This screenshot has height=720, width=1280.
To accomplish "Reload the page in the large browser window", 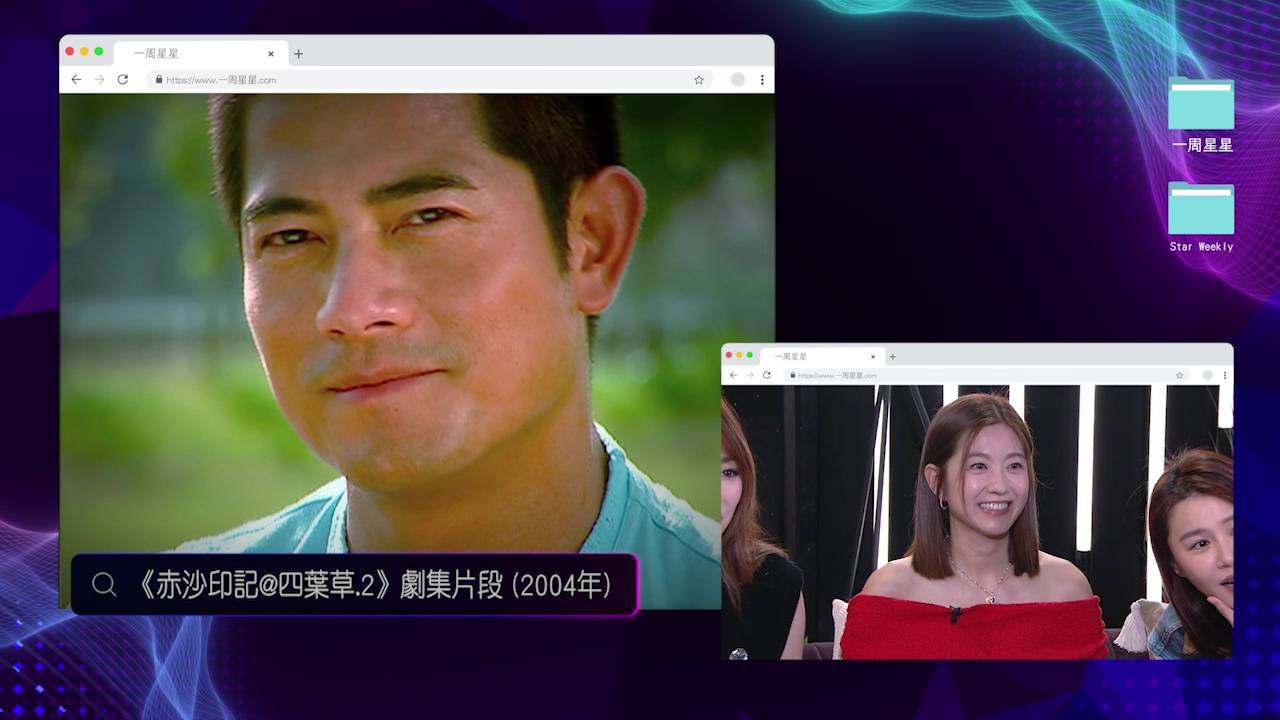I will pos(122,80).
